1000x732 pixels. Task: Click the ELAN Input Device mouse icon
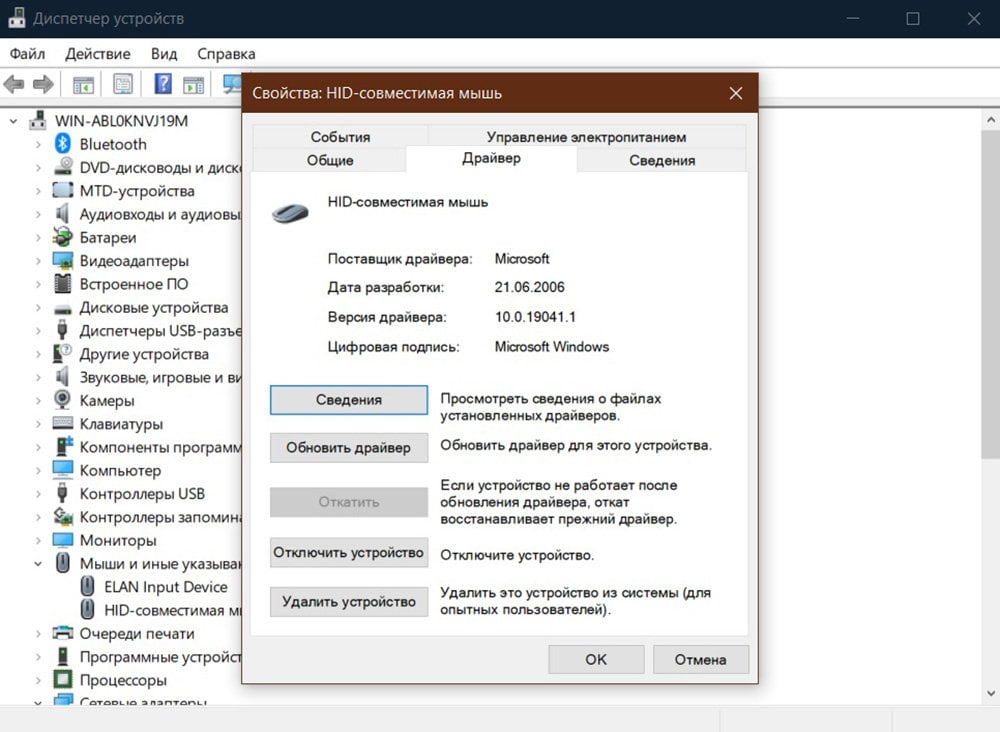coord(87,586)
